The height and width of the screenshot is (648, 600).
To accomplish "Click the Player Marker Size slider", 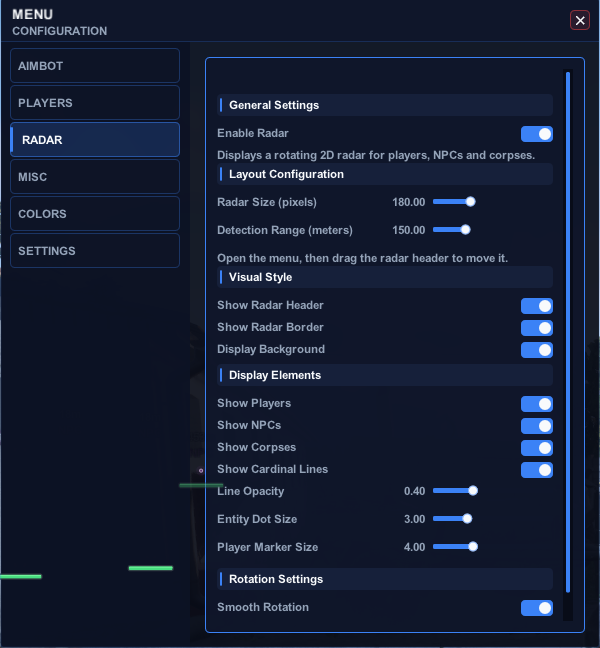I will (455, 547).
